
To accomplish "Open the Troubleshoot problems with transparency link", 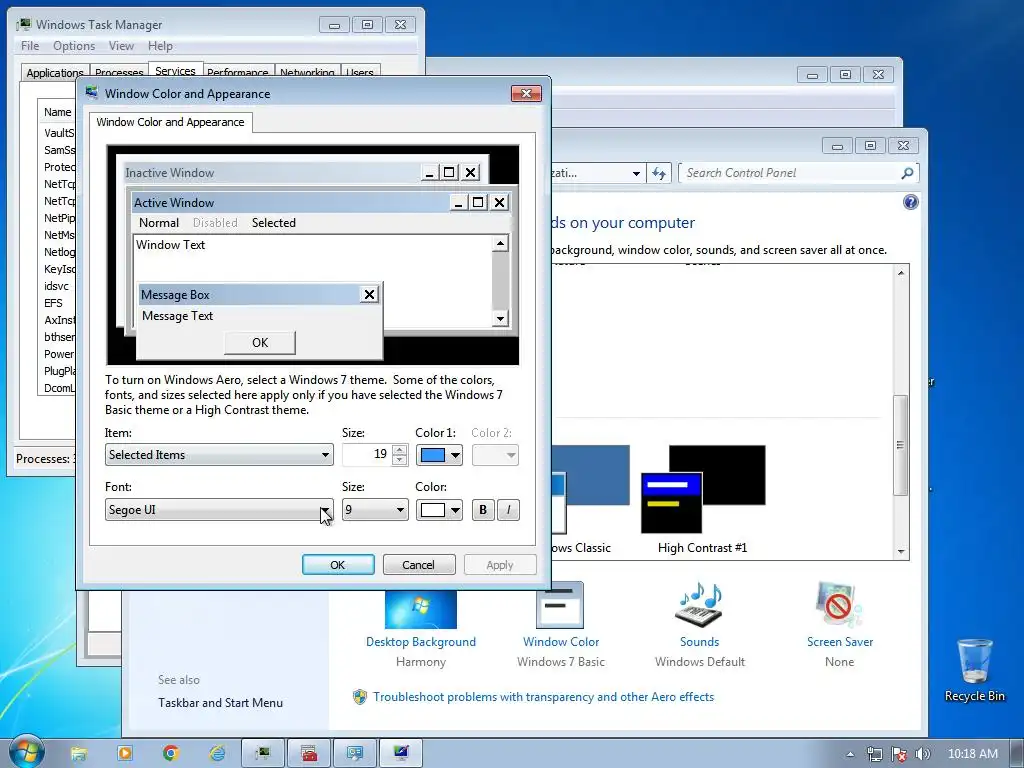I will click(543, 697).
